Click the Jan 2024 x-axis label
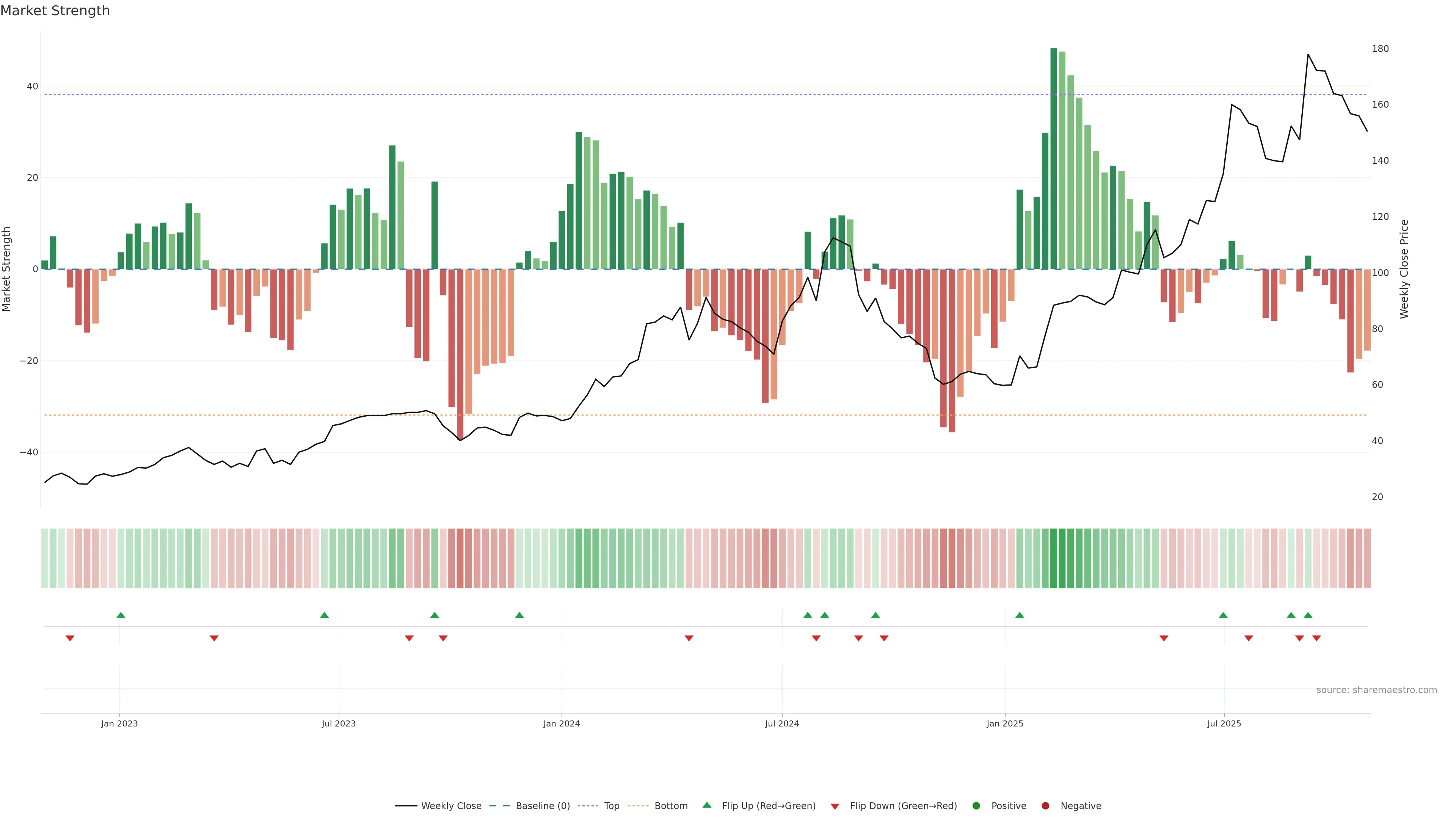The width and height of the screenshot is (1456, 819). [561, 723]
